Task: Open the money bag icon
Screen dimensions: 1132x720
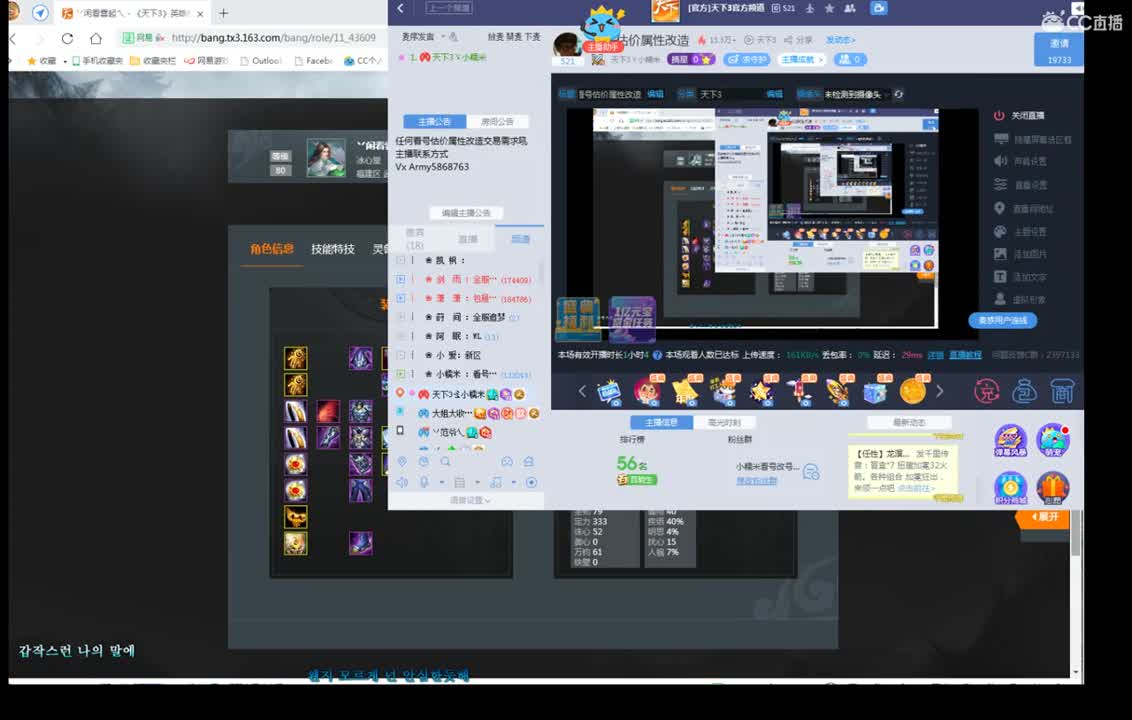Action: click(1024, 391)
